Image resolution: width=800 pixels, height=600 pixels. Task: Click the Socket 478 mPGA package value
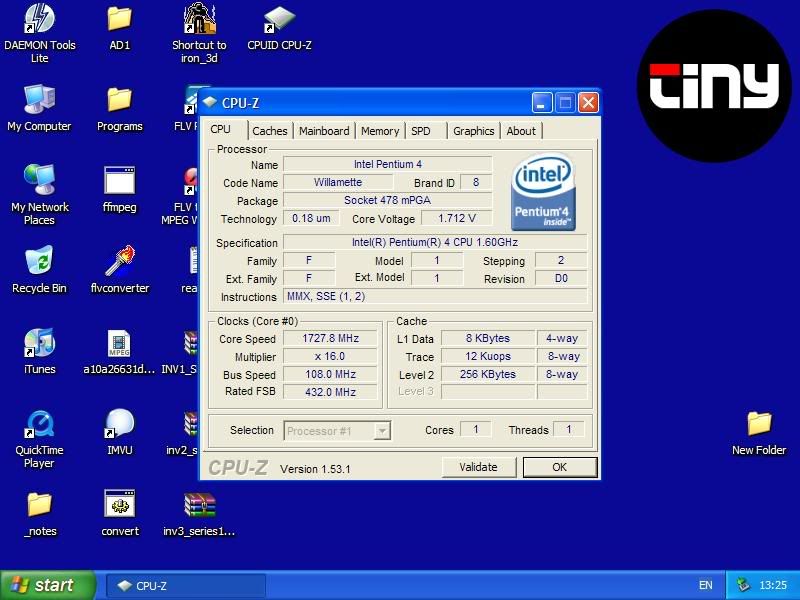click(388, 200)
